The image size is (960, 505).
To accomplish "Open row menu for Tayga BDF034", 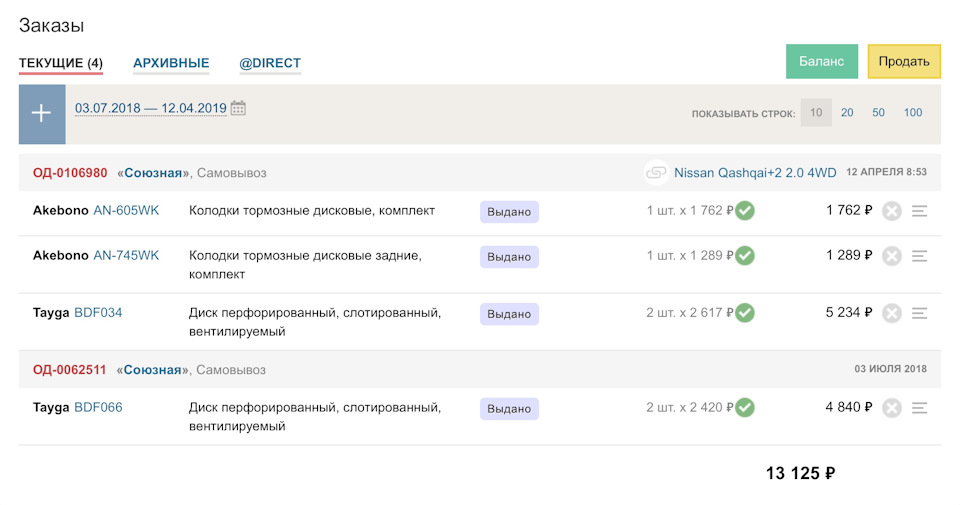I will point(920,313).
